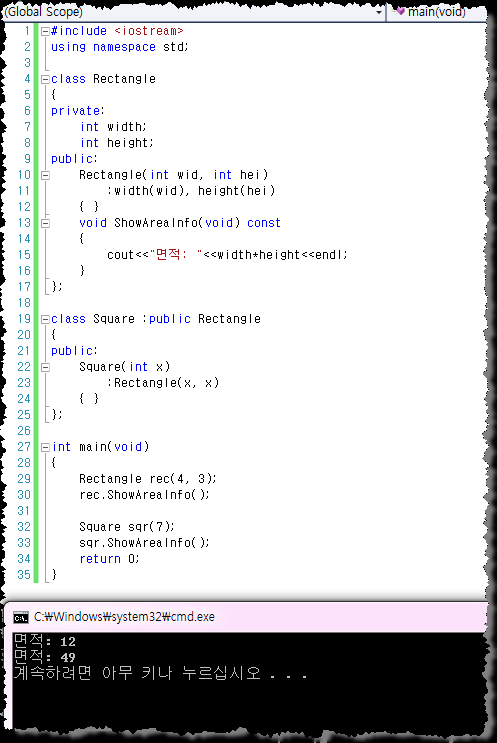Collapse the class Square block
Screen dimensions: 497x743
(x=45, y=319)
